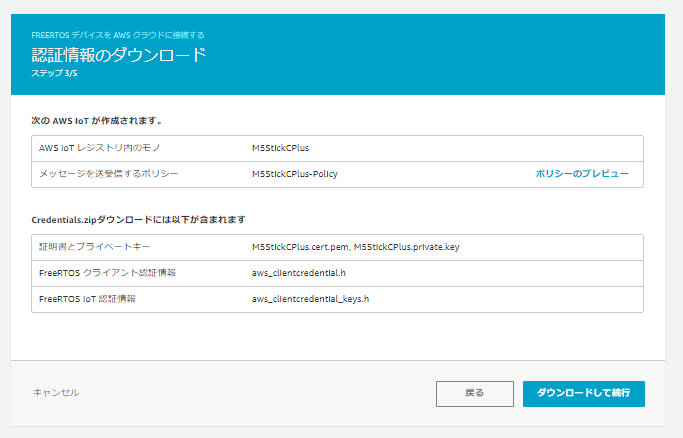
Task: Click the メッセージを送受信するポリシー label
Action: point(109,174)
